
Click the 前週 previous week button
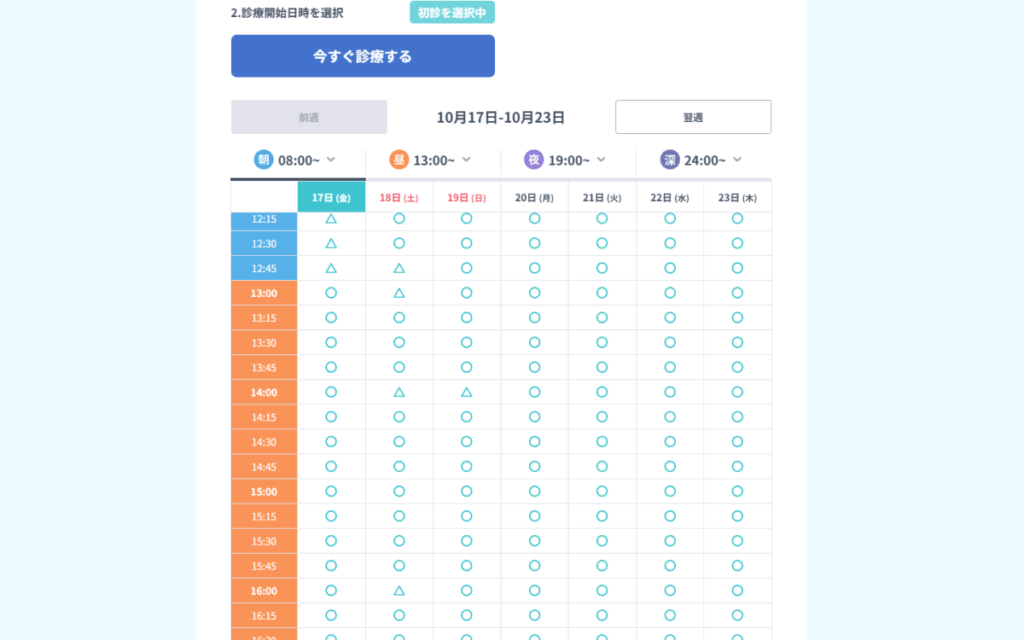(x=309, y=117)
